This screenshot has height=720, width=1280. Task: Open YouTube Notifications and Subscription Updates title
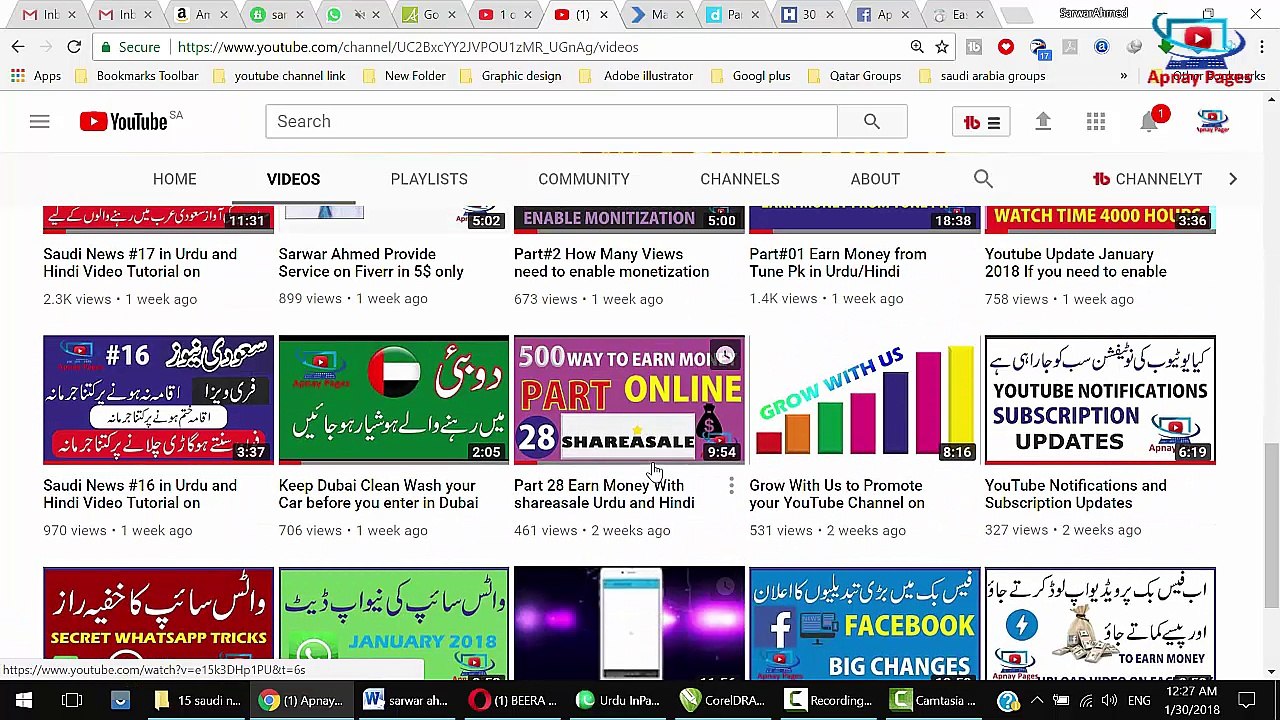(x=1075, y=494)
